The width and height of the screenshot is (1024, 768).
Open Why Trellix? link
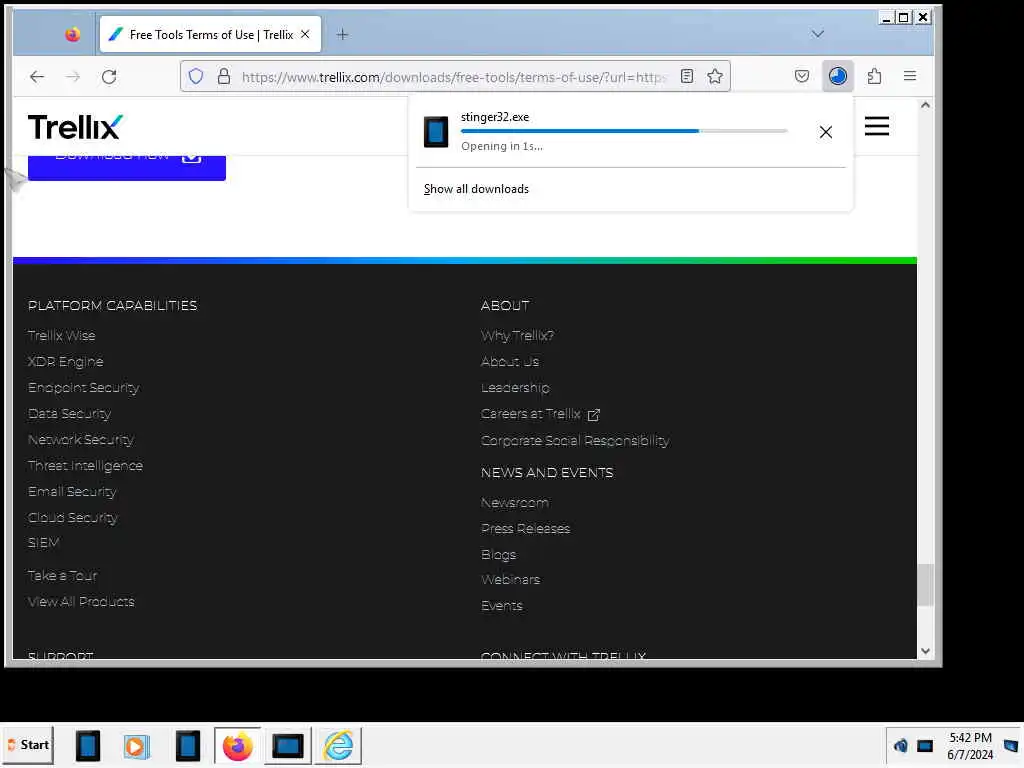(x=517, y=336)
